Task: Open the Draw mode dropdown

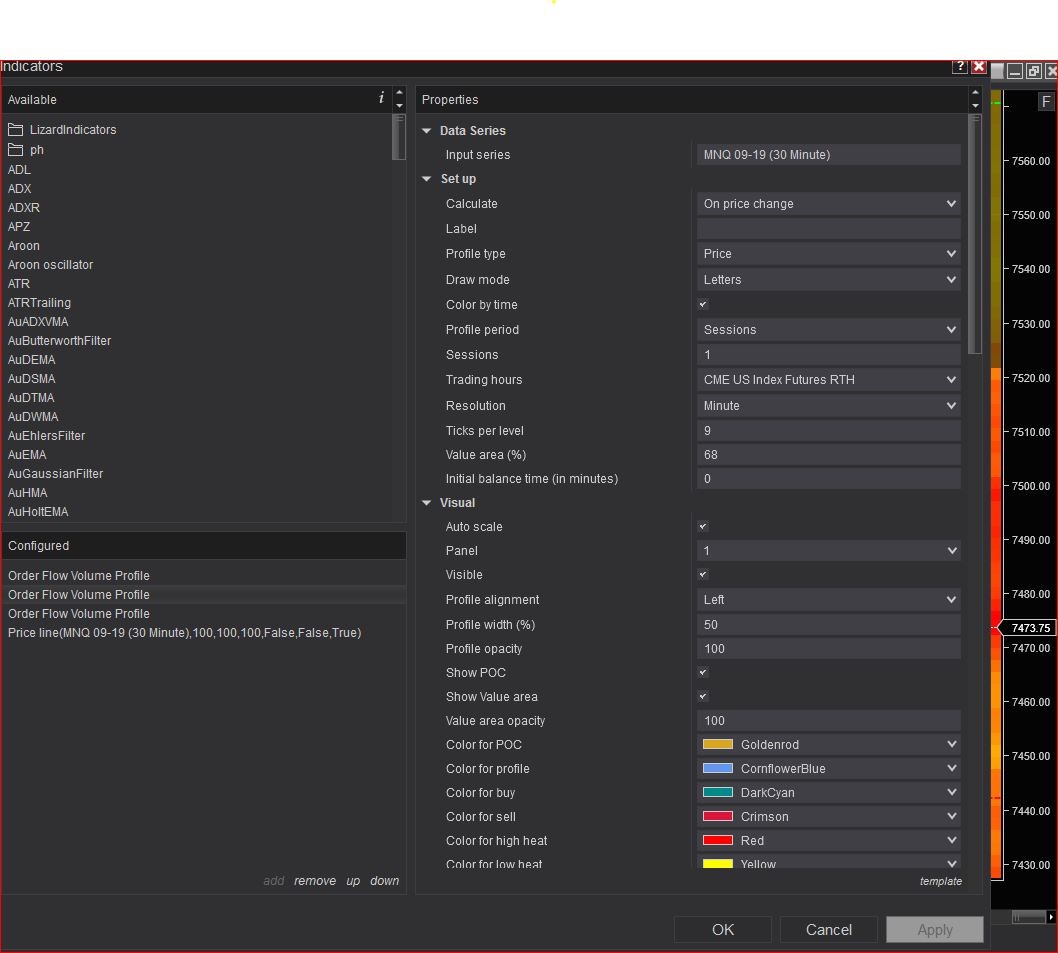Action: point(828,280)
